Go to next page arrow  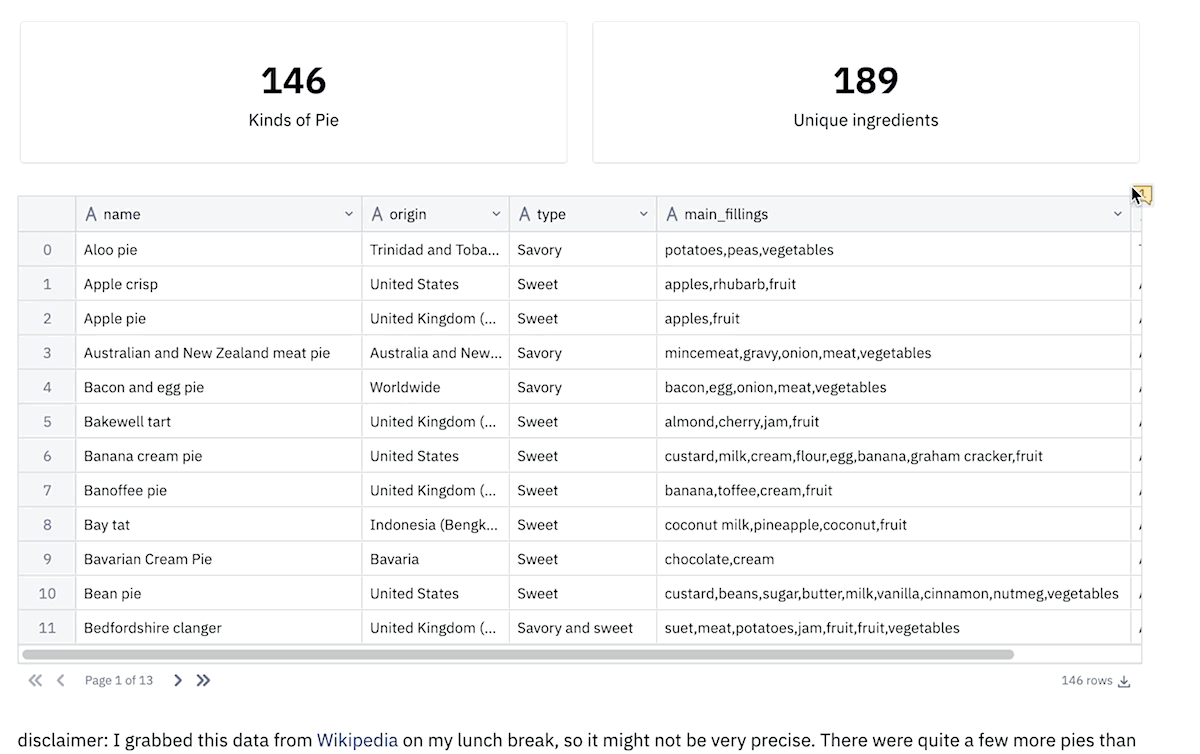click(x=178, y=680)
